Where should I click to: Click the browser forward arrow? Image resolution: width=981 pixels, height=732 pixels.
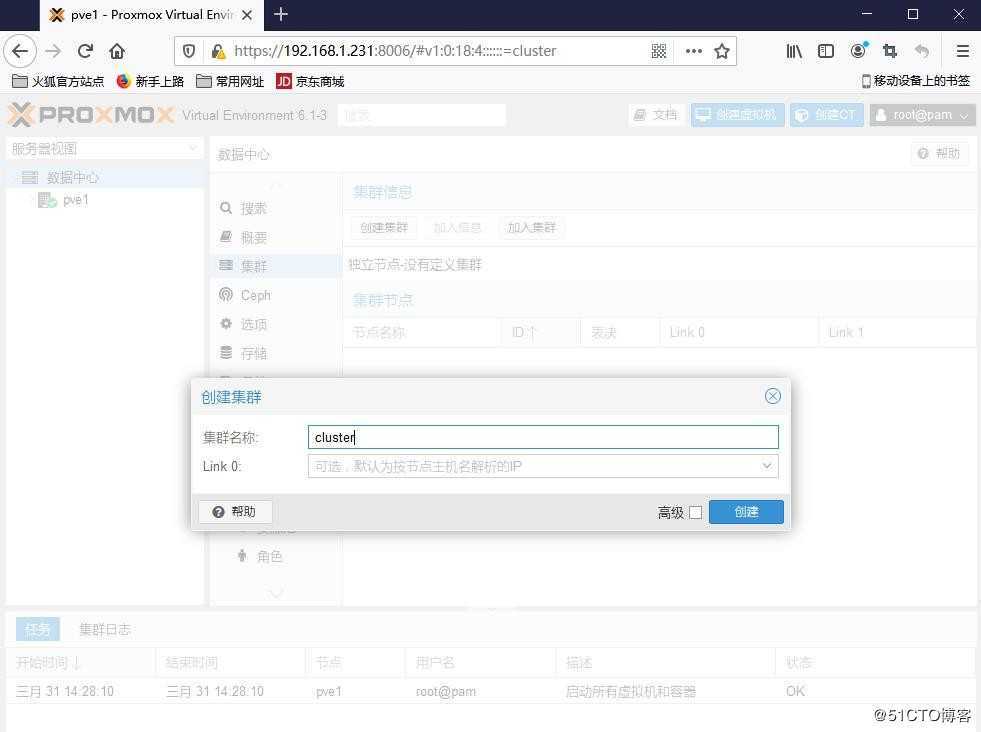tap(54, 51)
